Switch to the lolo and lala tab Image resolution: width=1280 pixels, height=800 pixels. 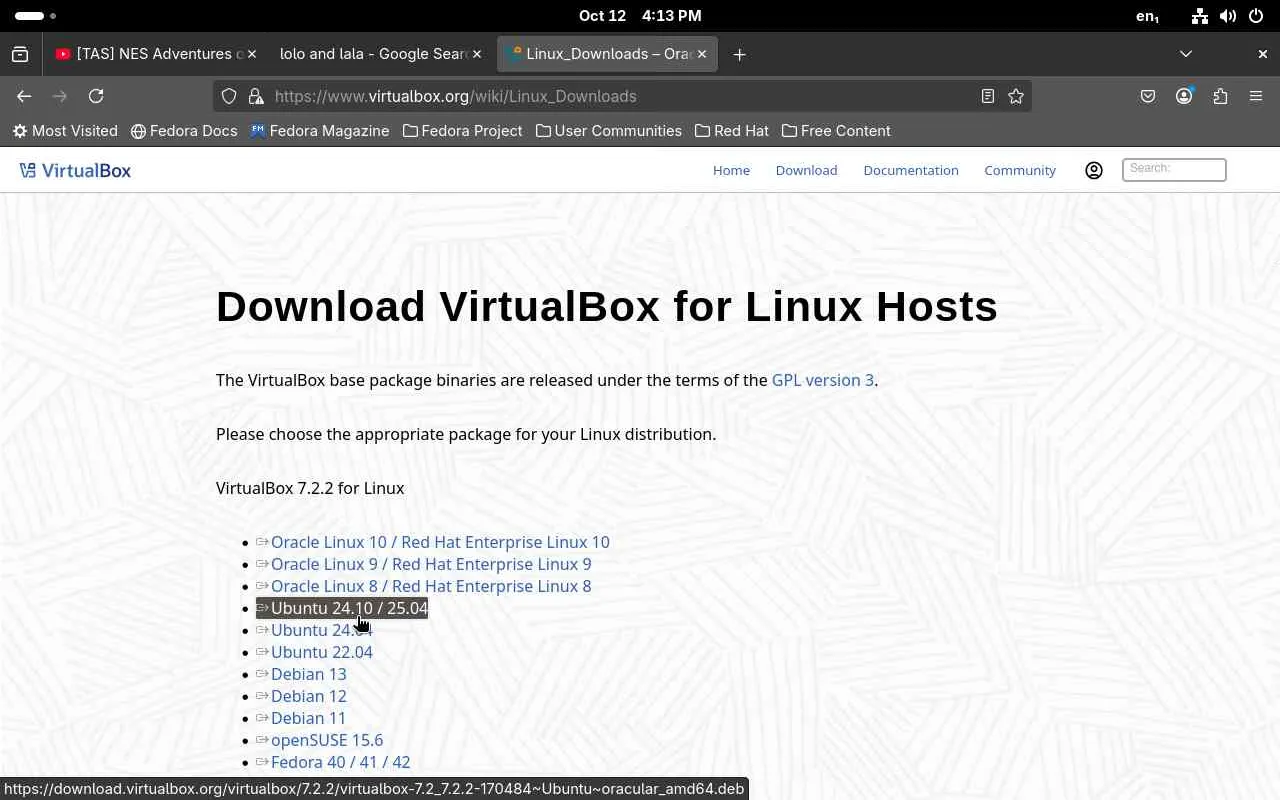[380, 54]
